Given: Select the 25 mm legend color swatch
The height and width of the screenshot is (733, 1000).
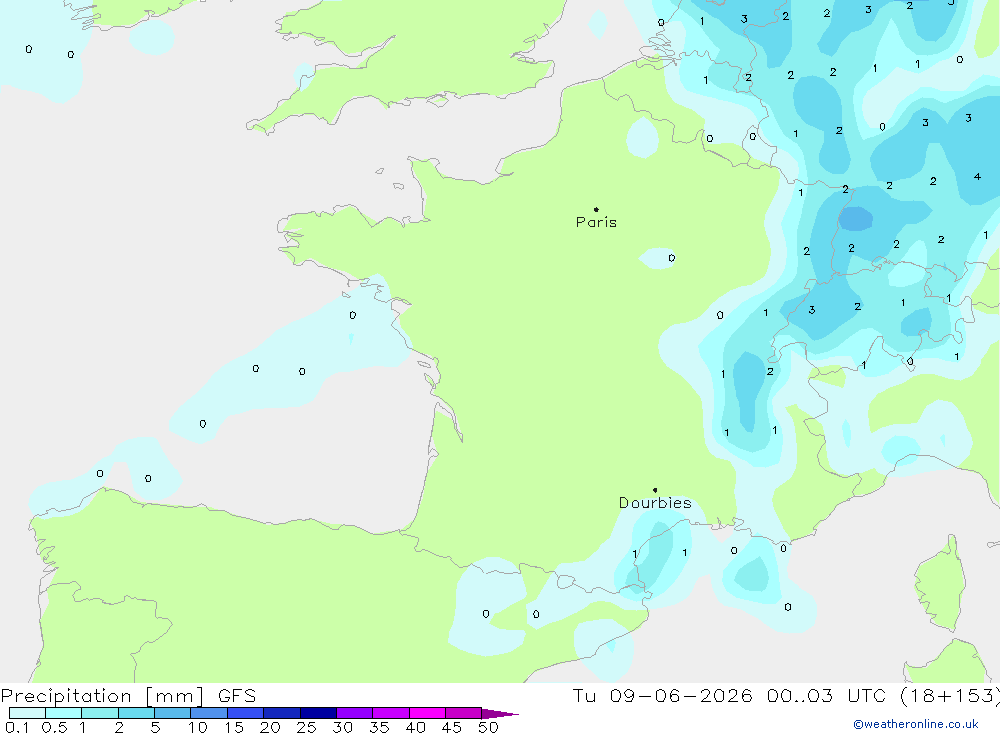Looking at the screenshot, I should (x=318, y=713).
